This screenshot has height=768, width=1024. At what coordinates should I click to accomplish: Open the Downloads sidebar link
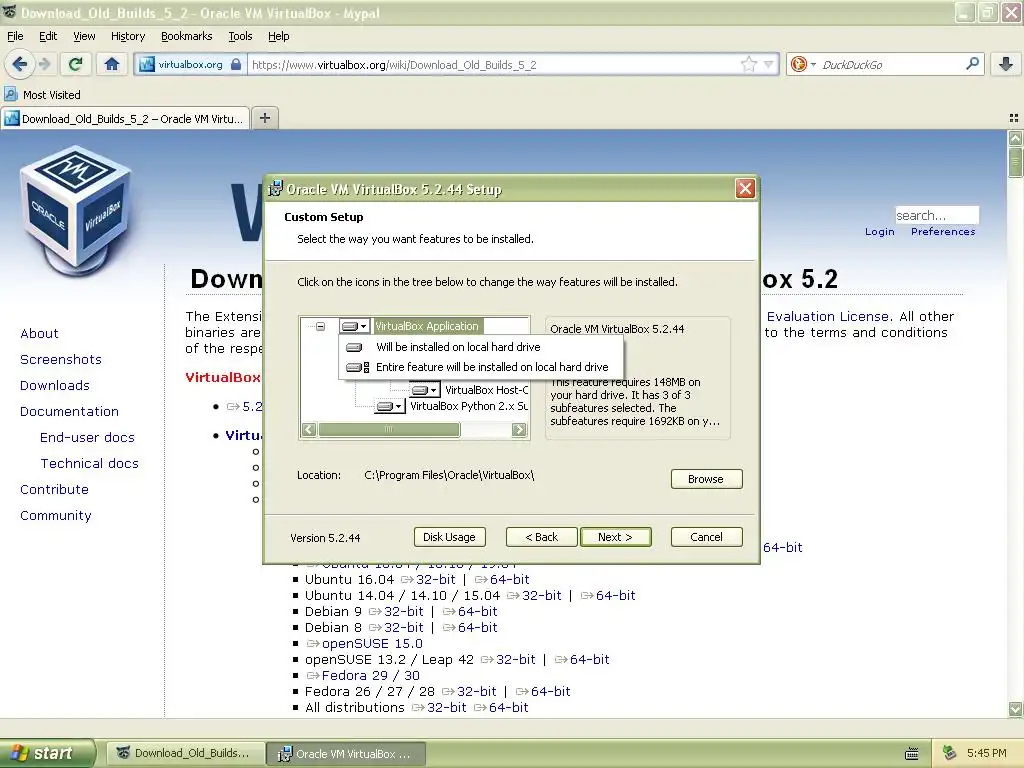pyautogui.click(x=55, y=386)
